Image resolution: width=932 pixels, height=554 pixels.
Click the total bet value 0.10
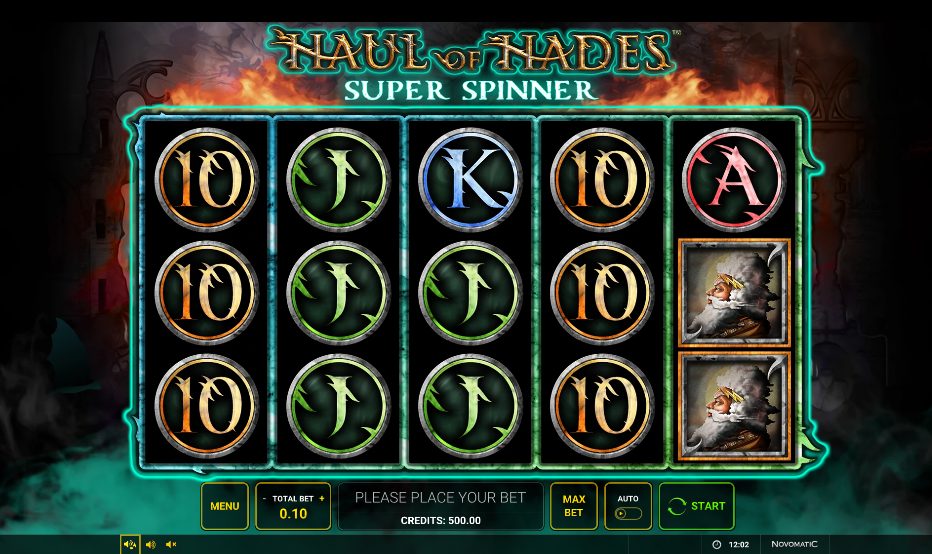coord(293,514)
